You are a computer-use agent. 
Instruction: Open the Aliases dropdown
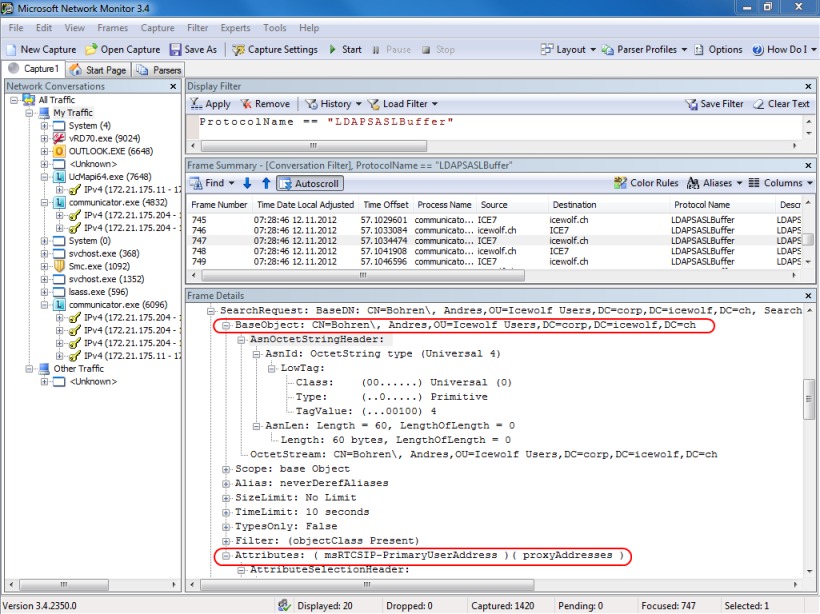714,183
